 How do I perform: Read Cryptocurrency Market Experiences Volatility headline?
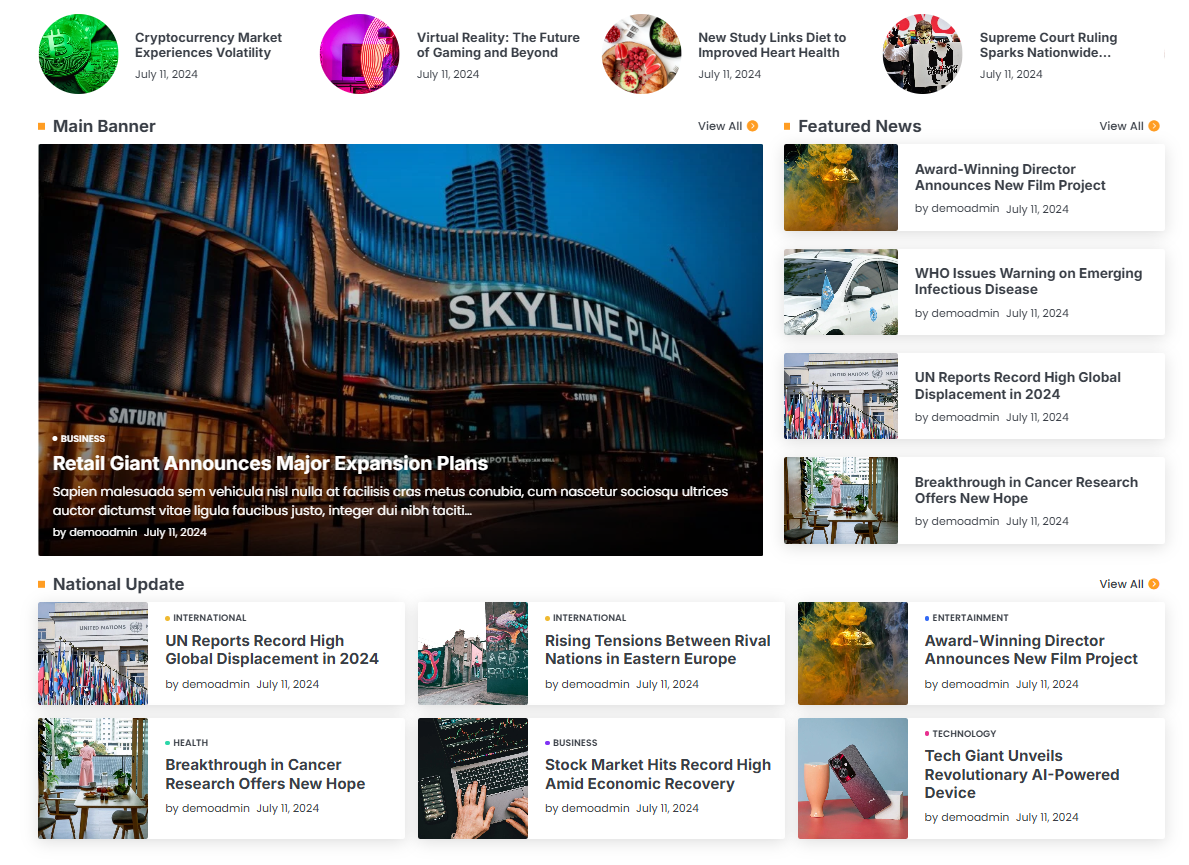(208, 45)
